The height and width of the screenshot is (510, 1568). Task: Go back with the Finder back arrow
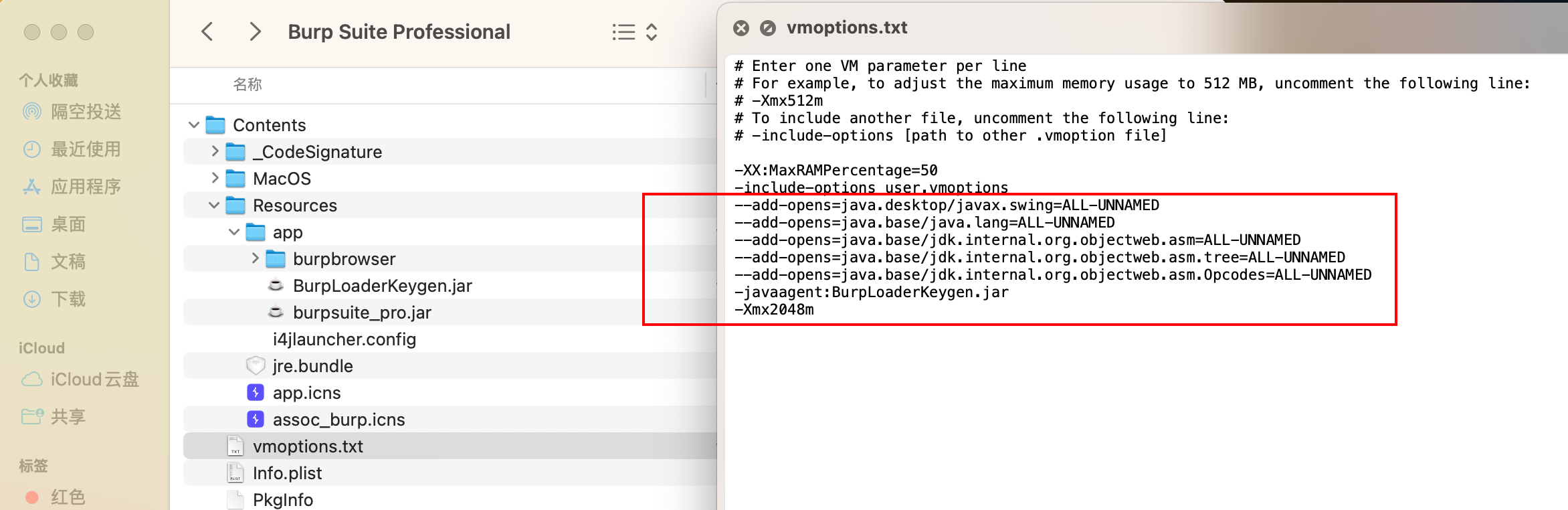pyautogui.click(x=207, y=31)
